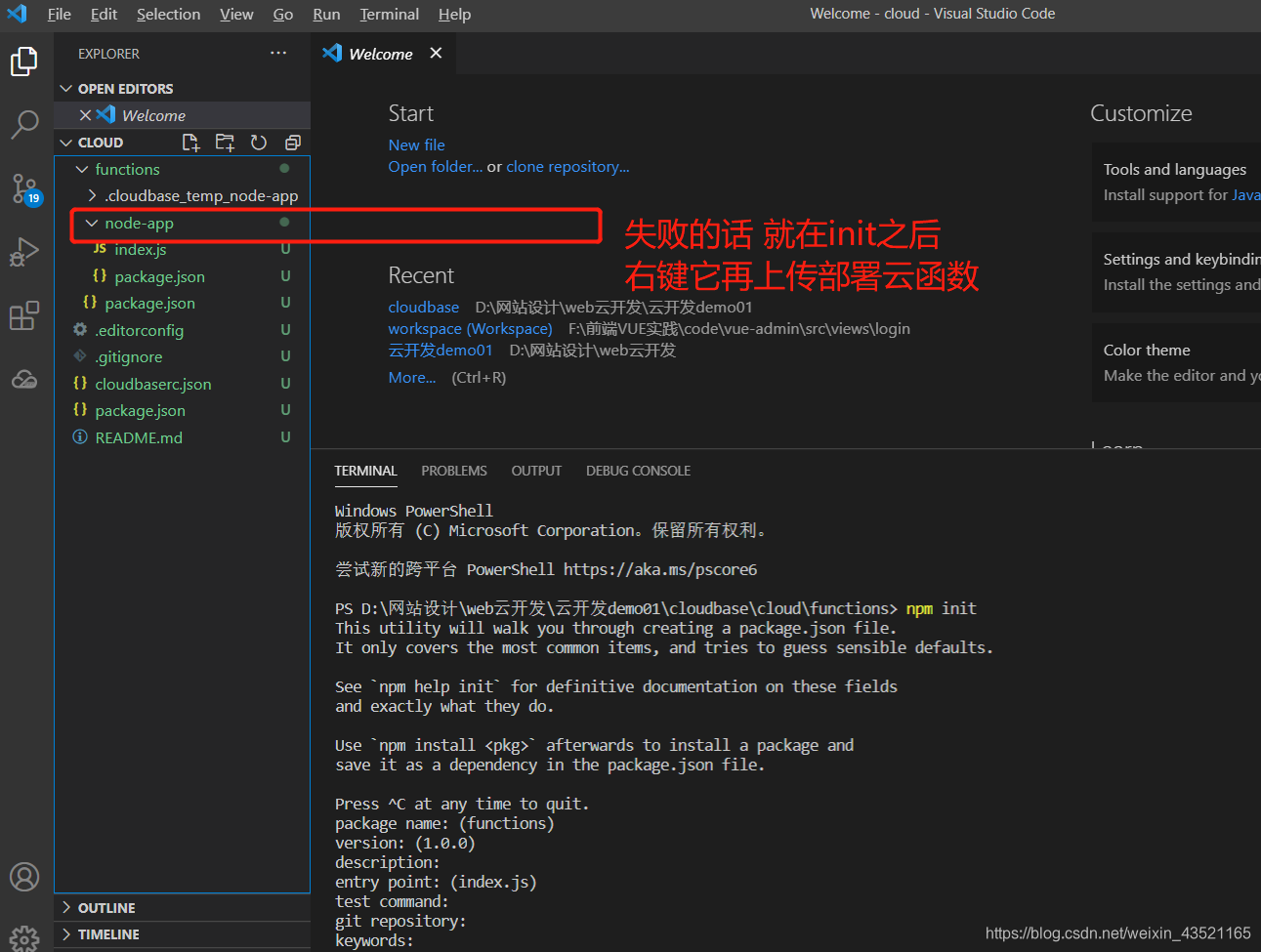This screenshot has width=1261, height=952.
Task: Open the Extensions view
Action: click(x=24, y=315)
